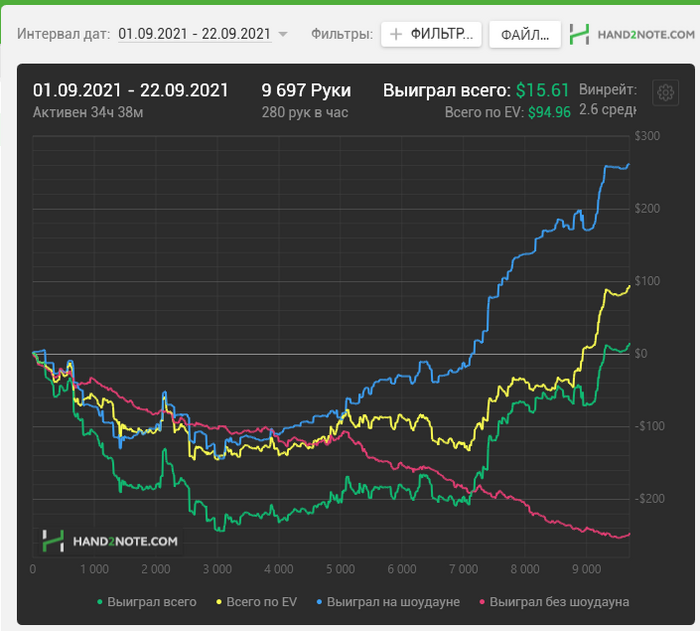Click the Hand2Note logo in the header
The width and height of the screenshot is (700, 631).
pyautogui.click(x=579, y=34)
